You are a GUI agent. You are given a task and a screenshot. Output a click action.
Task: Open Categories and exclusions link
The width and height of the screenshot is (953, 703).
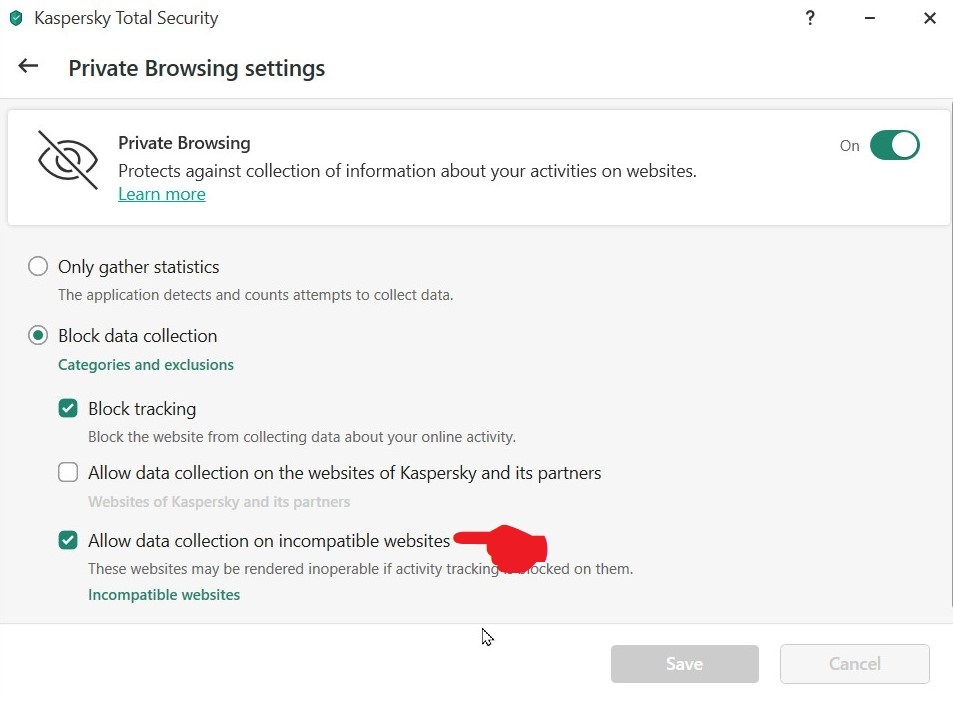pos(146,365)
